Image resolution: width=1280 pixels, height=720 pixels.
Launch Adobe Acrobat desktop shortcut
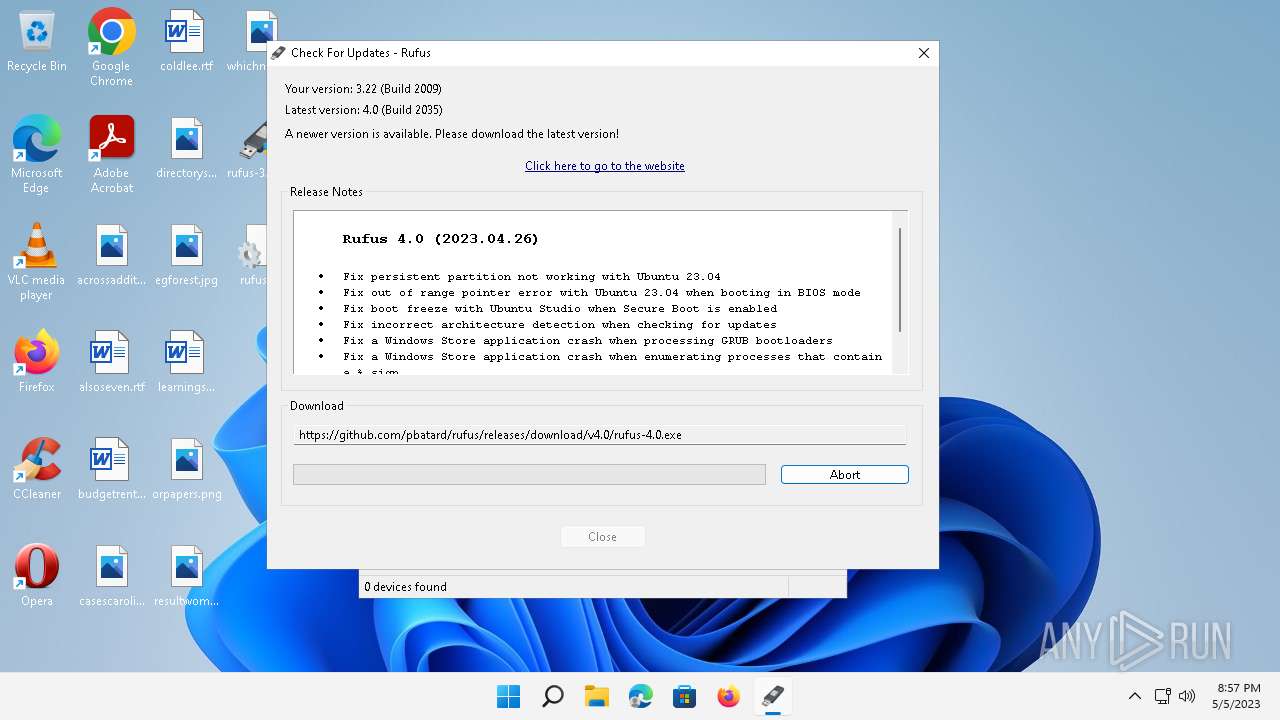(111, 154)
